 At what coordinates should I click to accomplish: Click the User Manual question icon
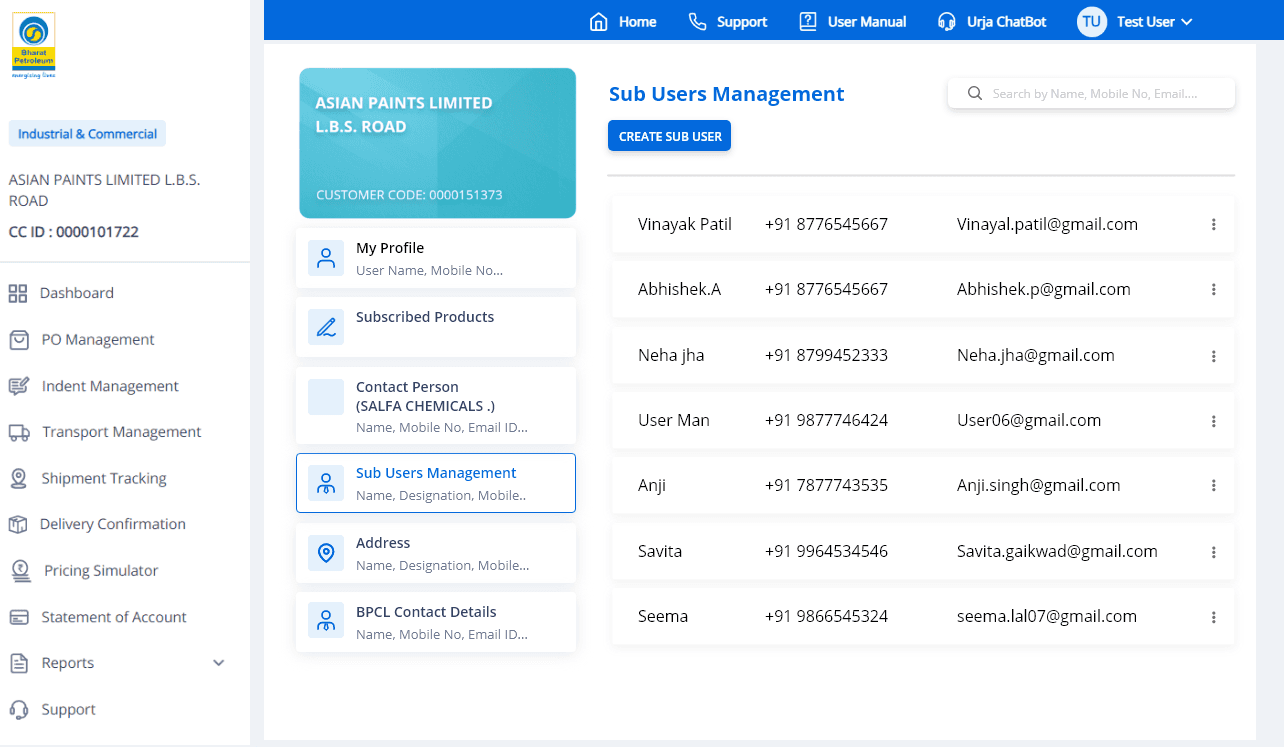click(x=808, y=21)
